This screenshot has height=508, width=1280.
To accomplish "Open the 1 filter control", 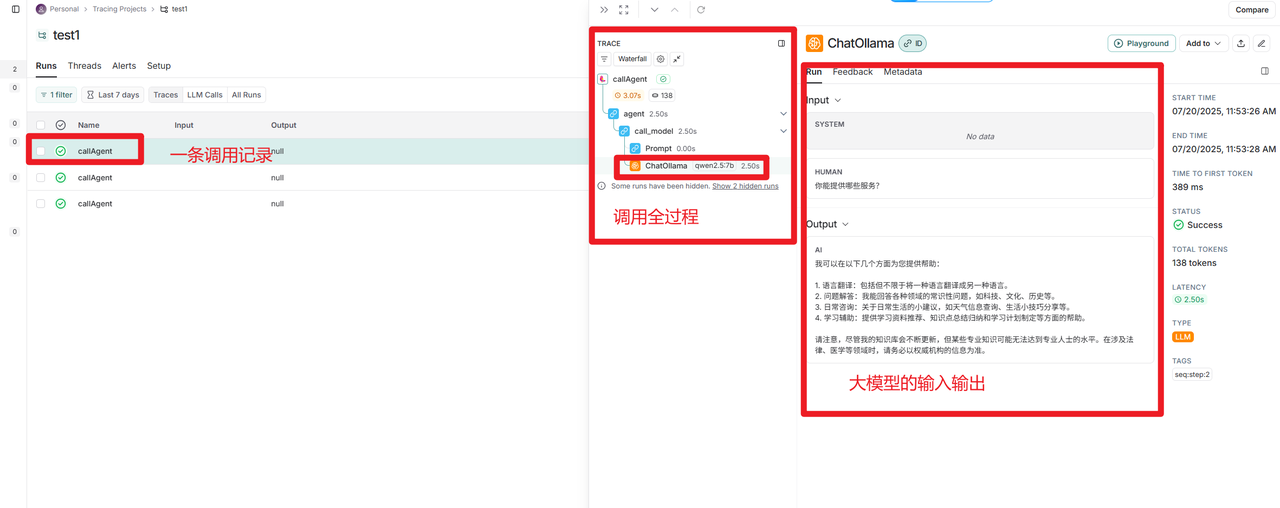I will 56,95.
